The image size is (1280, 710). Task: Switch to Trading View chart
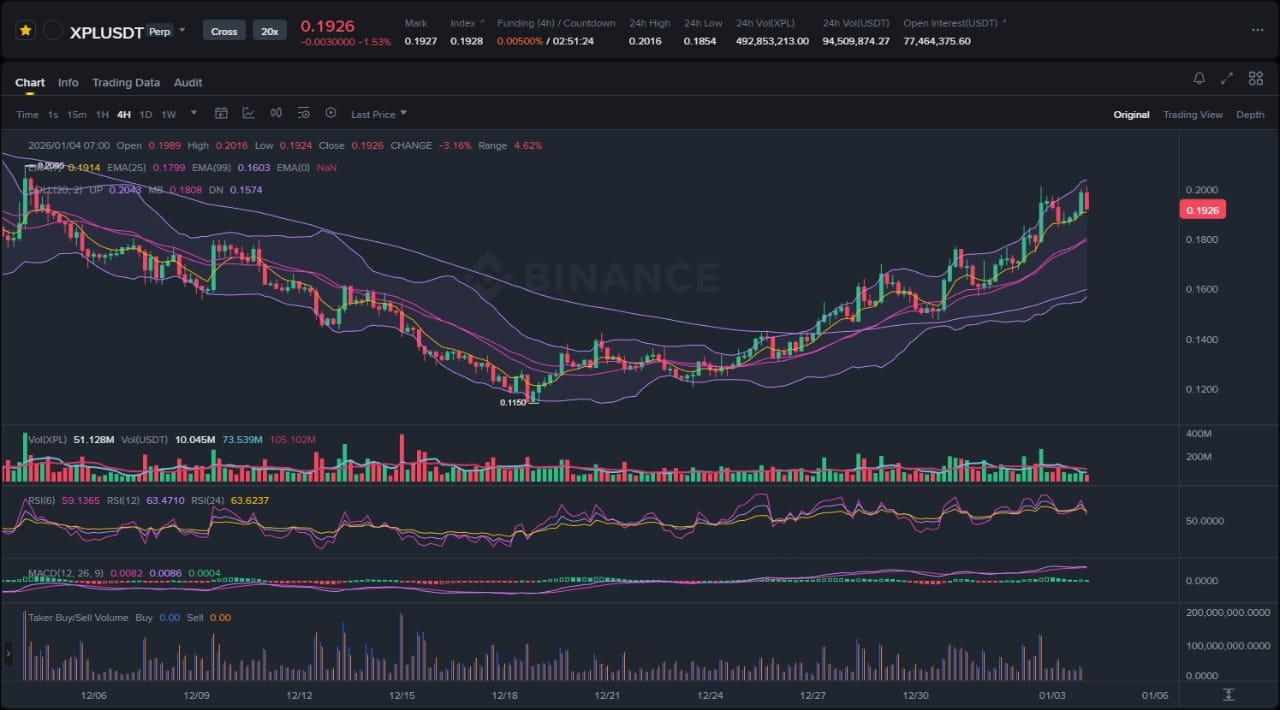(x=1192, y=114)
